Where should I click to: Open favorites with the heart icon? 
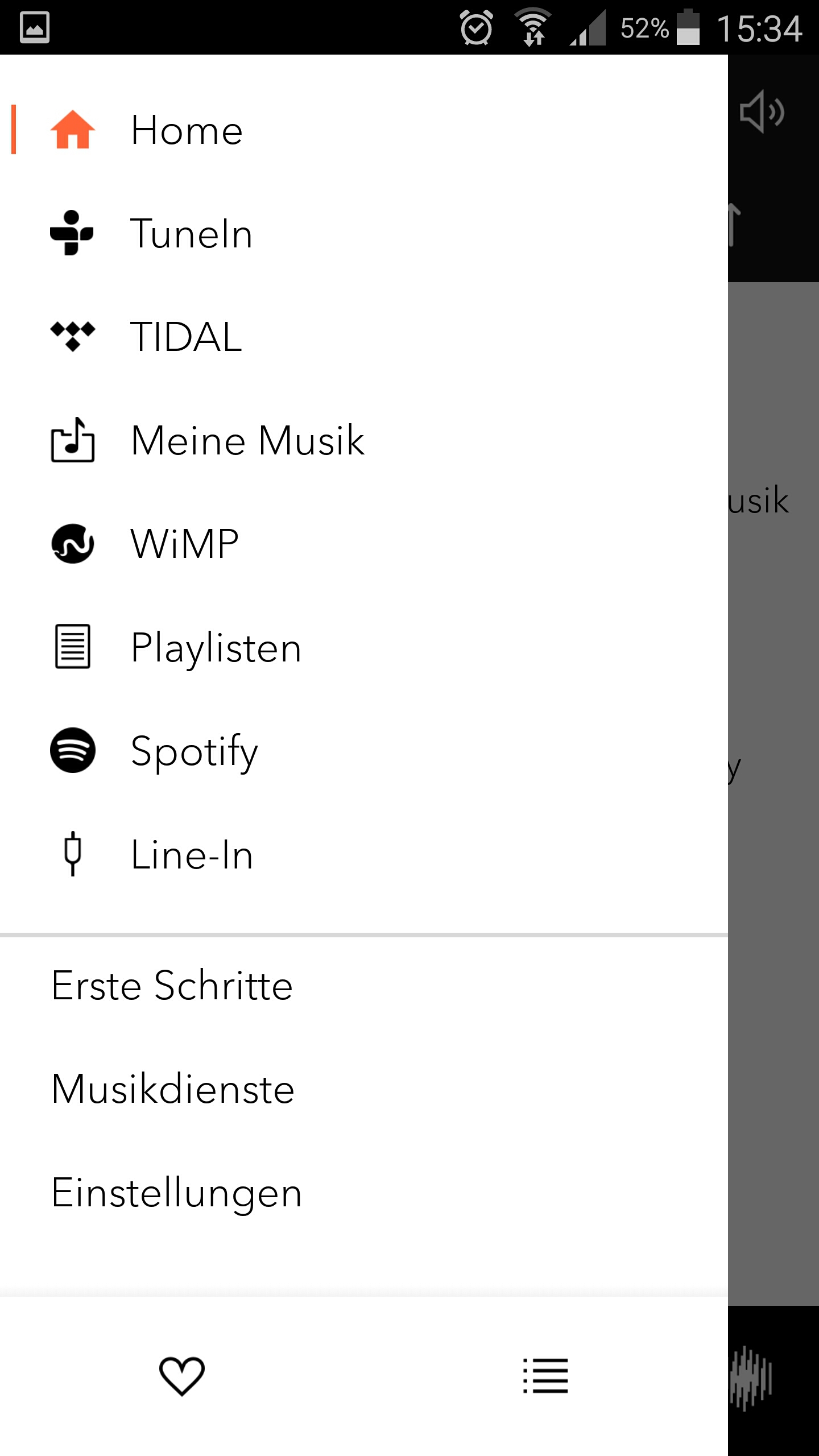pyautogui.click(x=182, y=1376)
